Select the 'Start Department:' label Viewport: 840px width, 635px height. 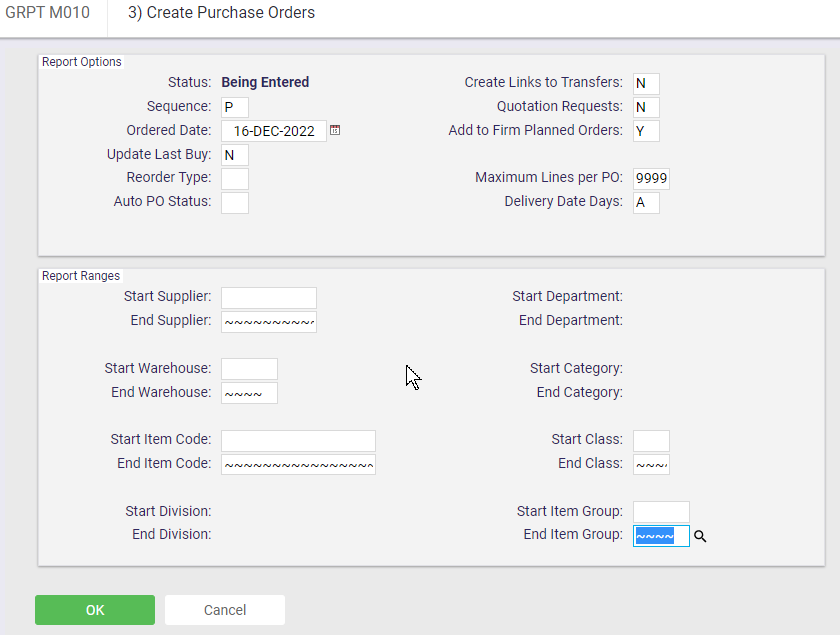[567, 296]
